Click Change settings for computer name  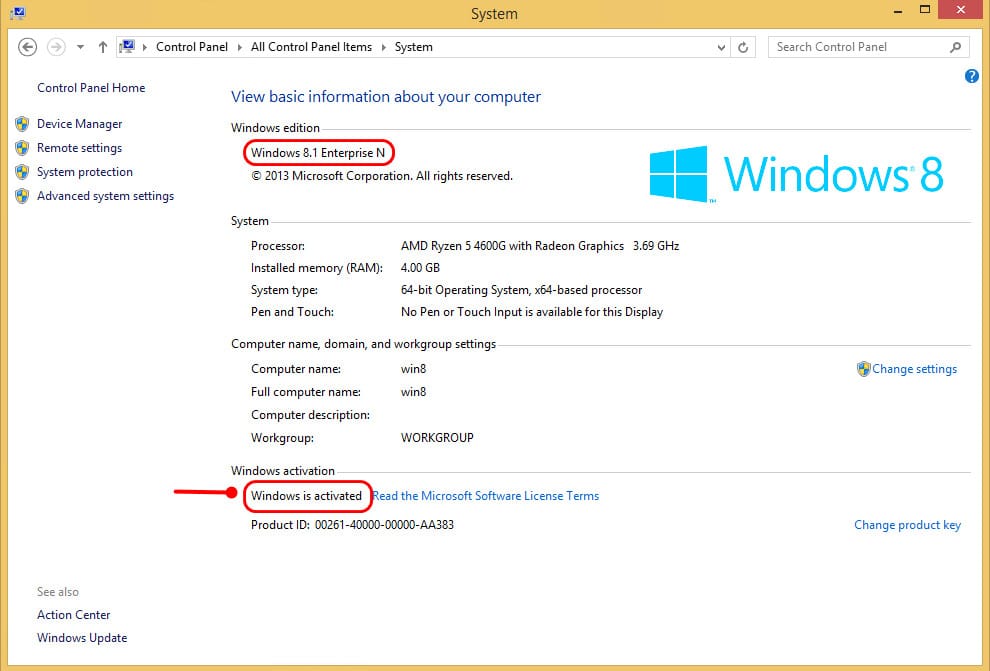click(914, 369)
